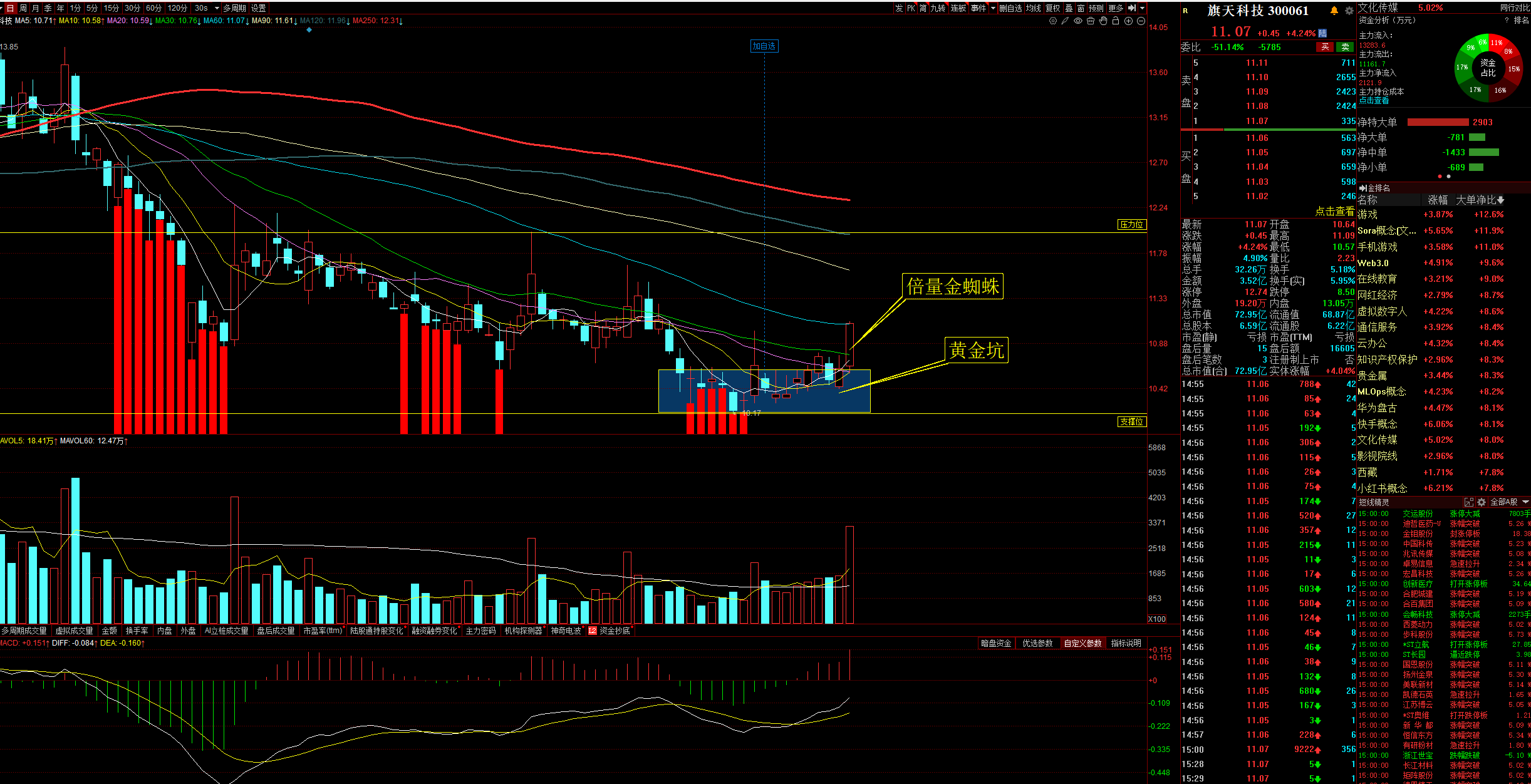Open stock settings gear beside bell
The image size is (1531, 784).
[1348, 11]
